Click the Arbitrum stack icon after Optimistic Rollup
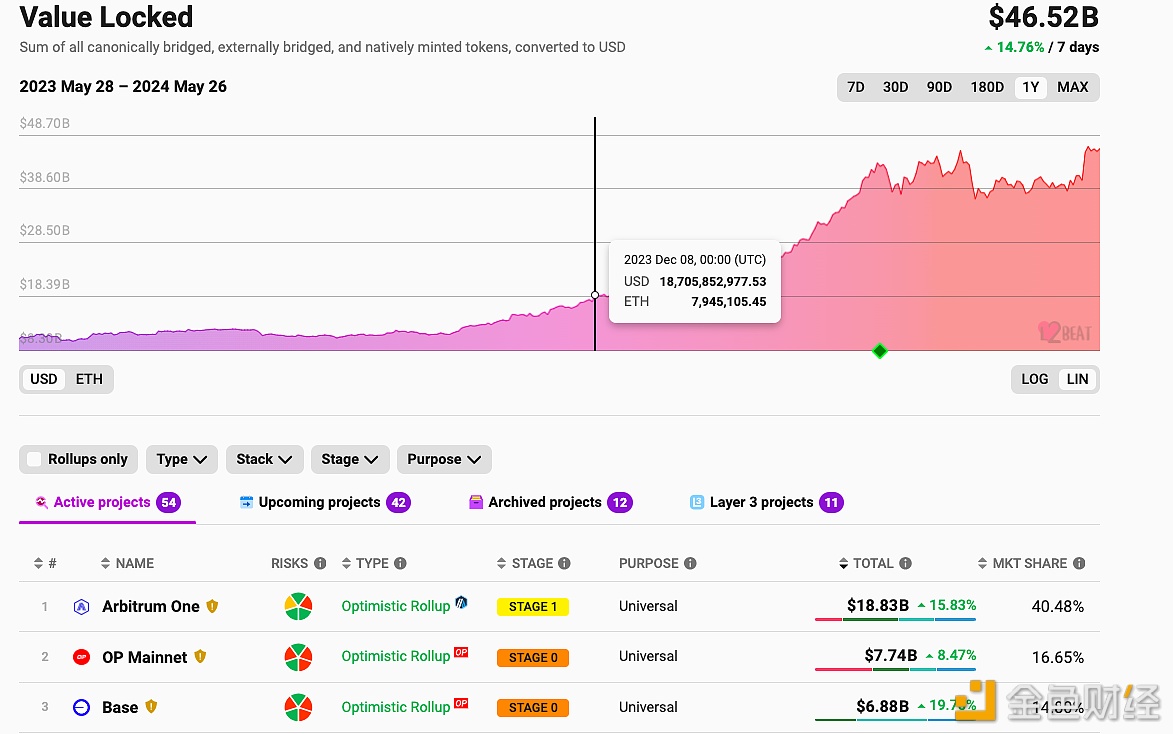Viewport: 1173px width, 734px height. click(x=462, y=602)
